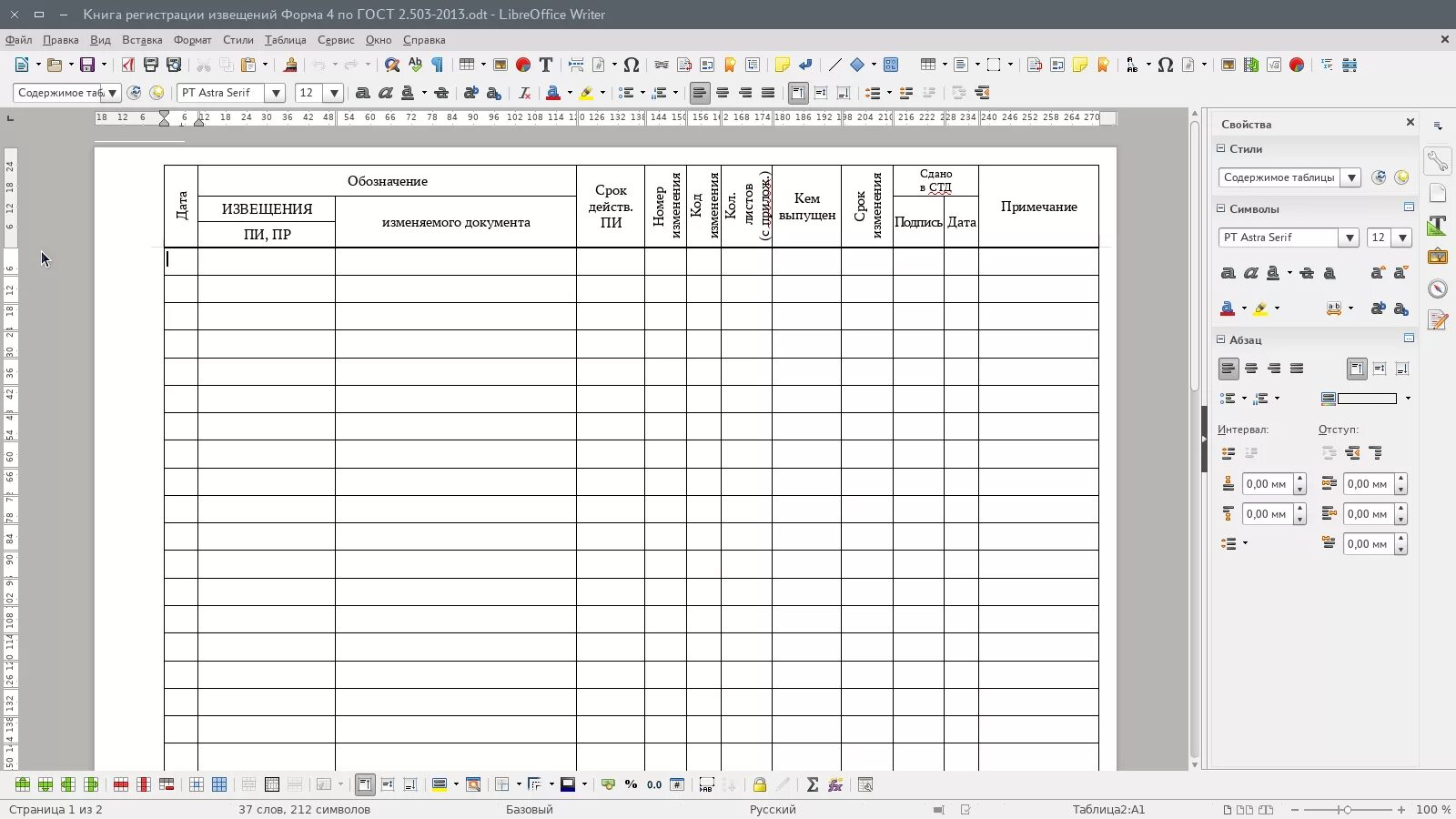Open the font size dropdown in the toolbar
The height and width of the screenshot is (819, 1456).
coord(334,93)
